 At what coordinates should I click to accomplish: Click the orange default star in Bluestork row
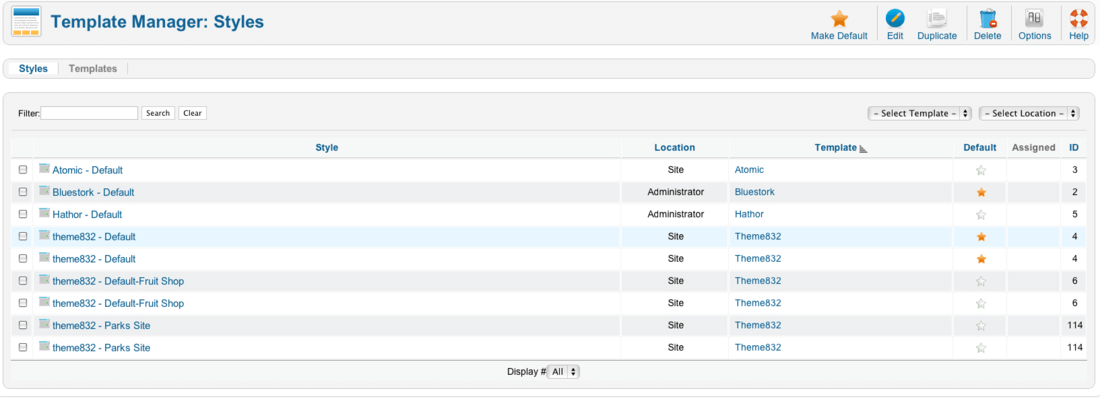981,192
